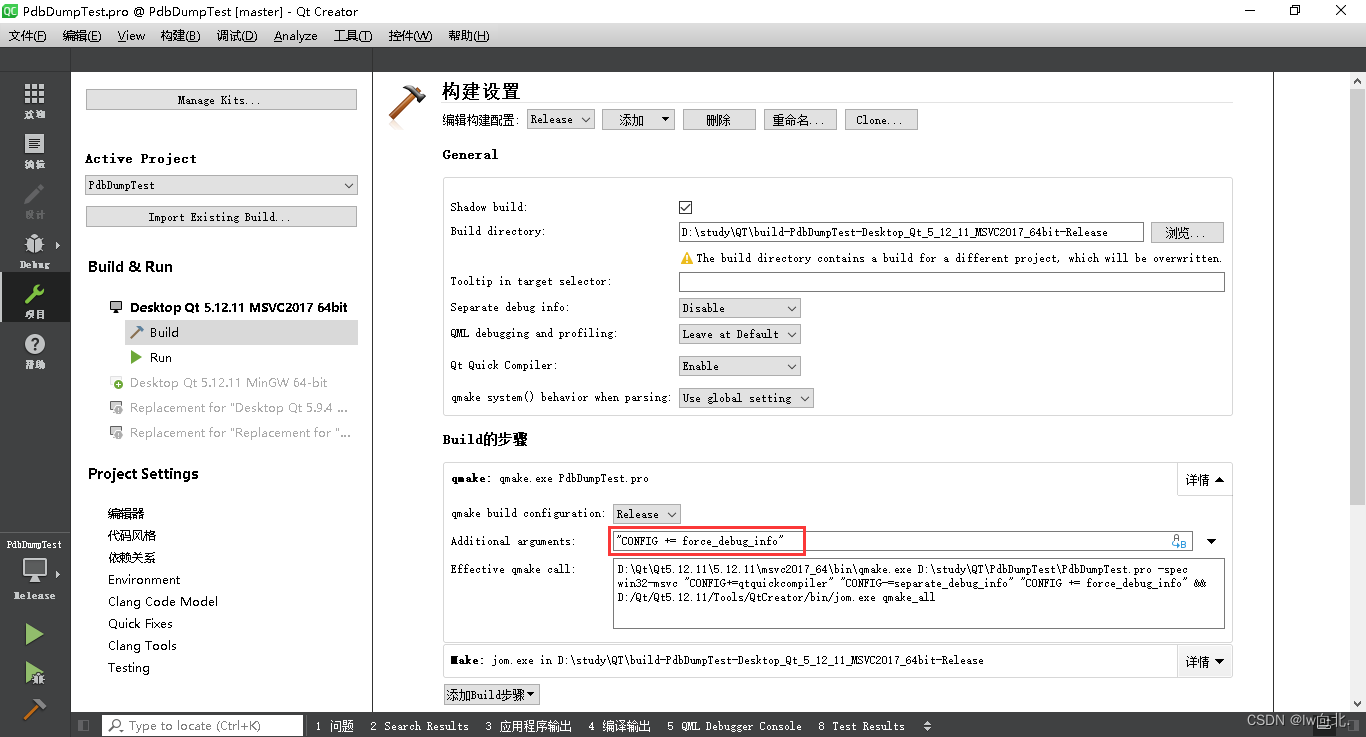
Task: Open Test Results output pane
Action: (x=861, y=726)
